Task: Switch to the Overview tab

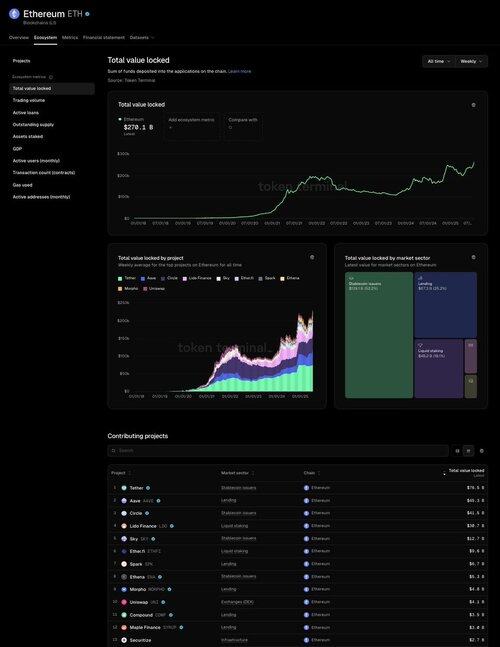Action: click(x=19, y=38)
